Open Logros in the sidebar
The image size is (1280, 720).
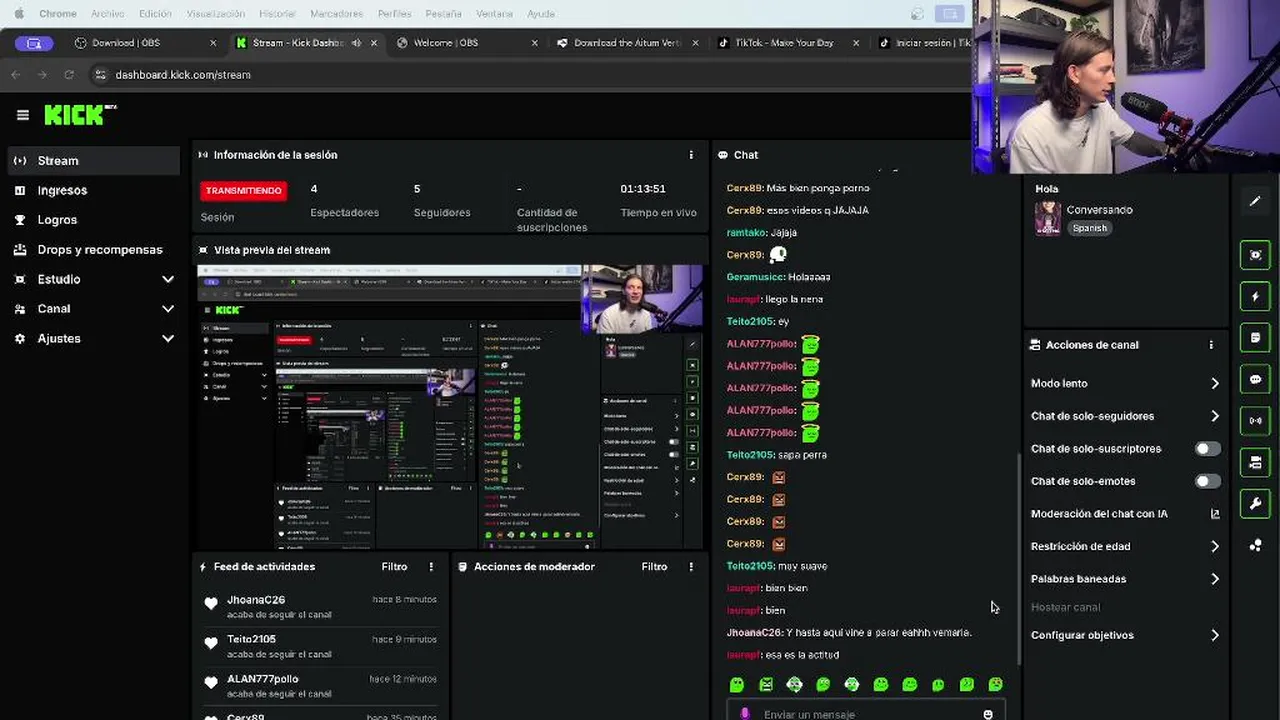click(92, 220)
